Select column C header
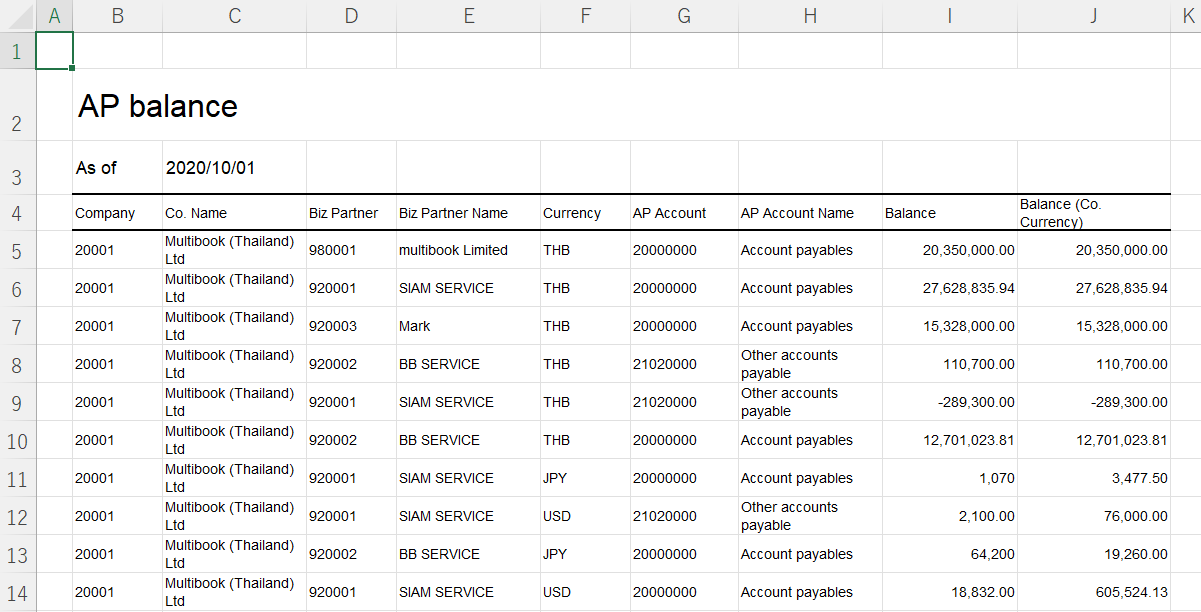1201x612 pixels. click(x=234, y=16)
